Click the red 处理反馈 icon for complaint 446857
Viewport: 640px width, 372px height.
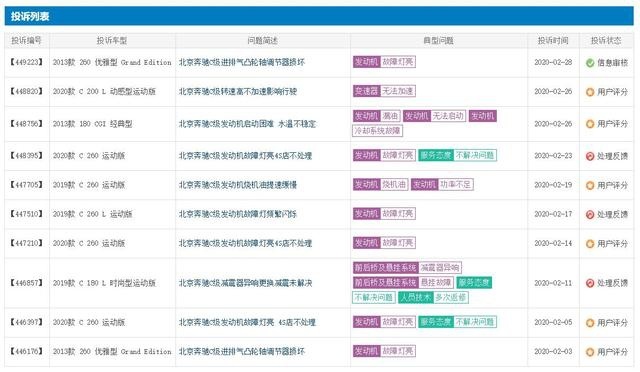tap(590, 283)
